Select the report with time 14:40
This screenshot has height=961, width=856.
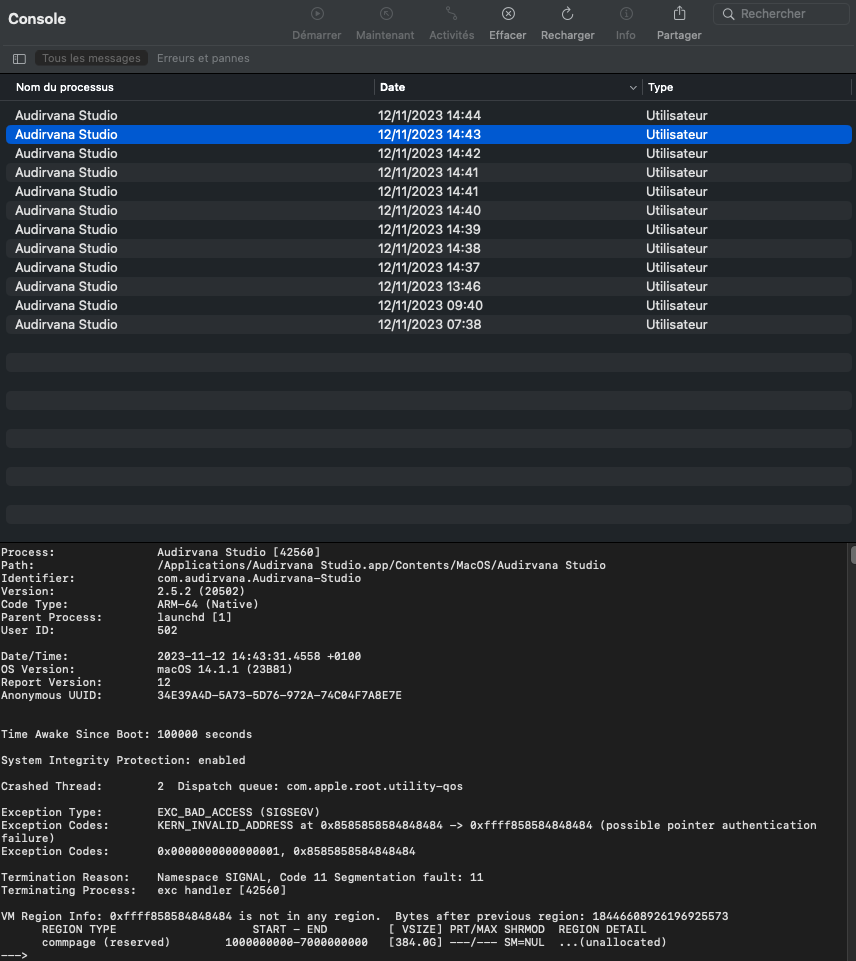(429, 210)
